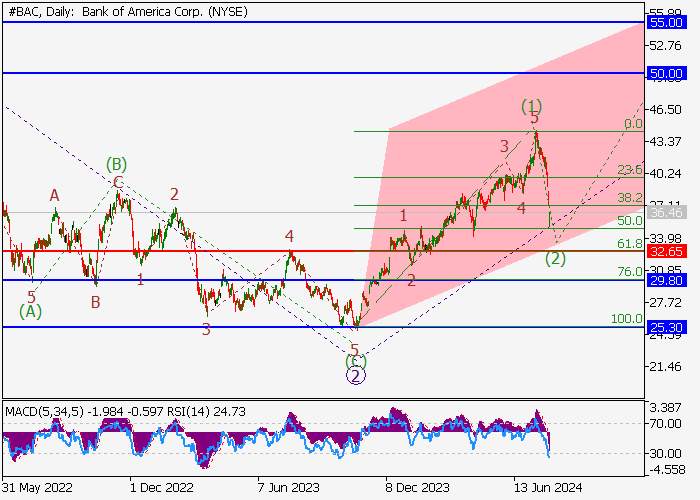Viewport: 700px width, 500px height.
Task: Click the circled 2 wave label
Action: click(356, 375)
